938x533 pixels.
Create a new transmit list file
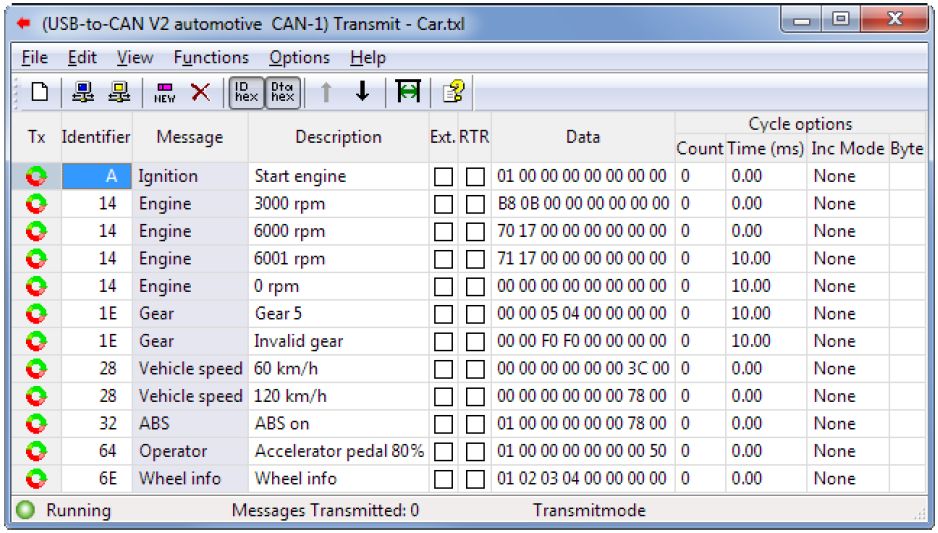pos(39,92)
